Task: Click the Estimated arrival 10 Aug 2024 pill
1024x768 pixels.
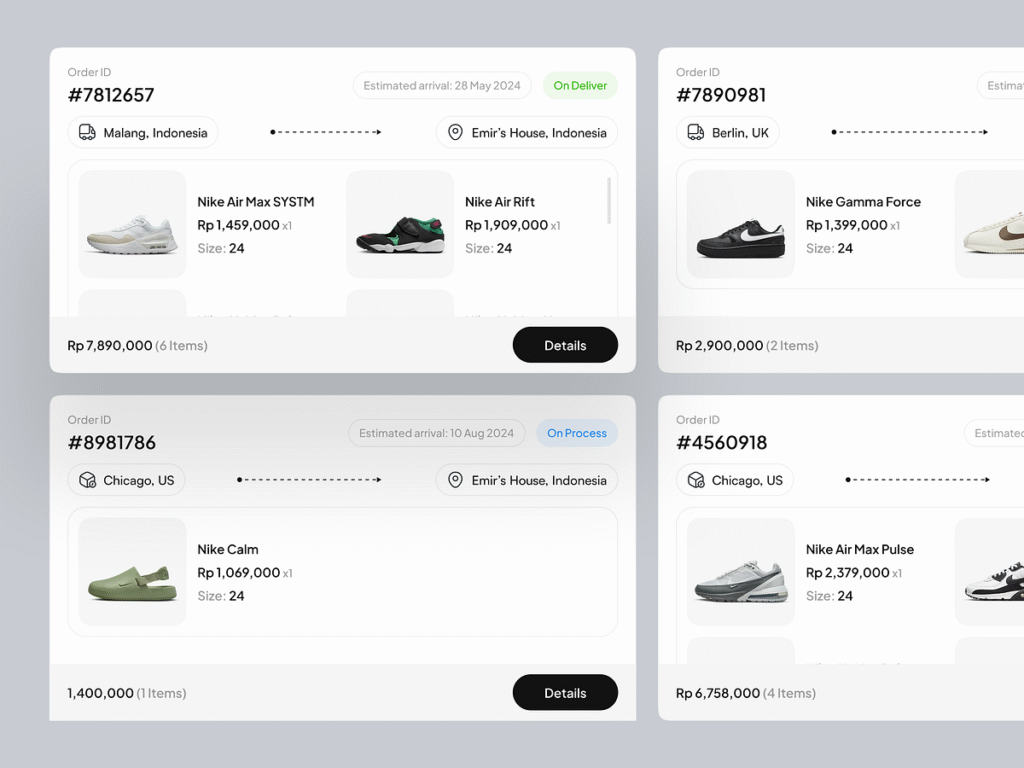Action: tap(436, 433)
